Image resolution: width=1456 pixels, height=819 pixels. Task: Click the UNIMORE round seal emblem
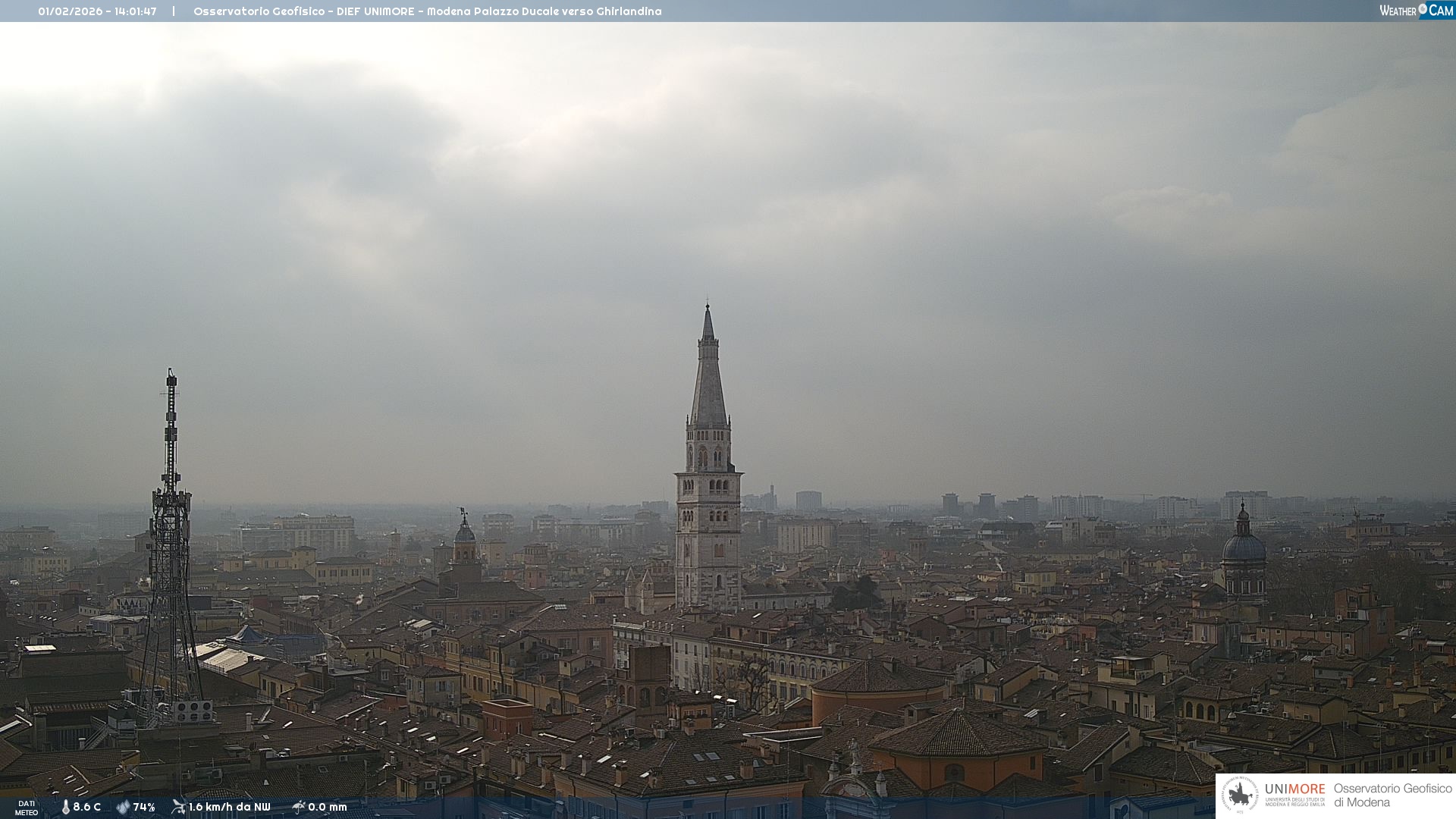[x=1241, y=795]
